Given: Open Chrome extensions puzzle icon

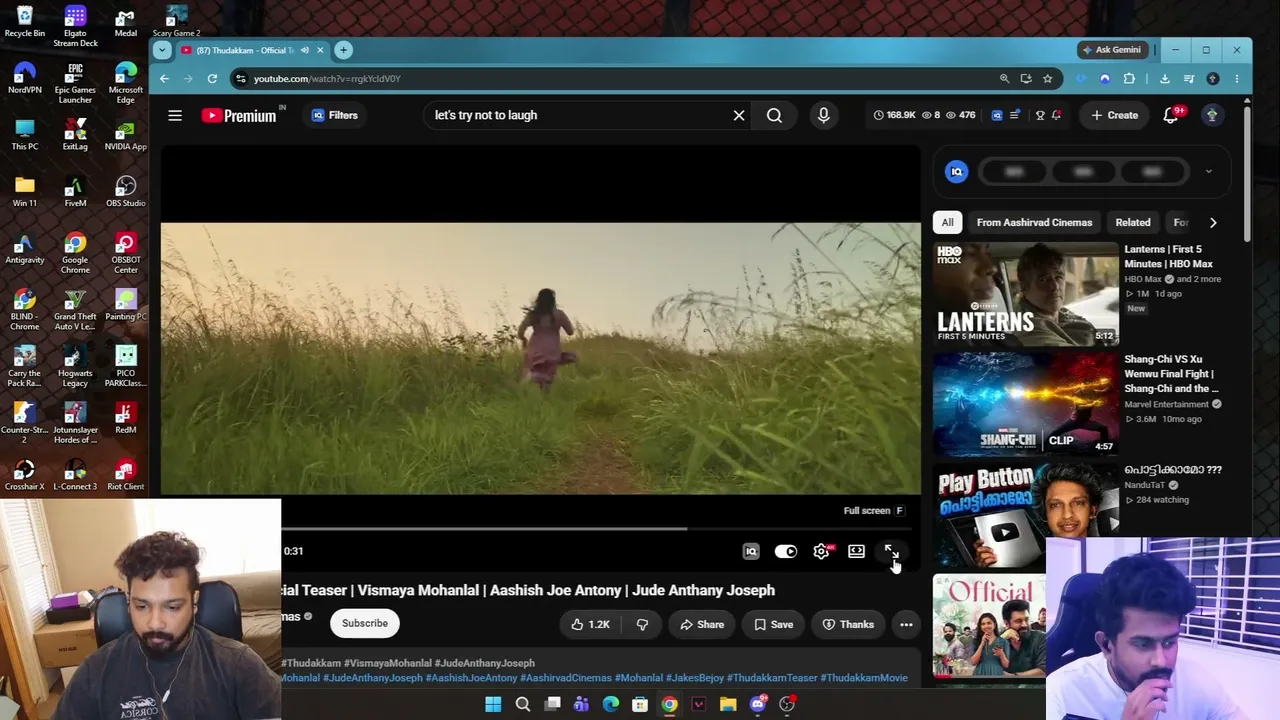Looking at the screenshot, I should 1129,78.
